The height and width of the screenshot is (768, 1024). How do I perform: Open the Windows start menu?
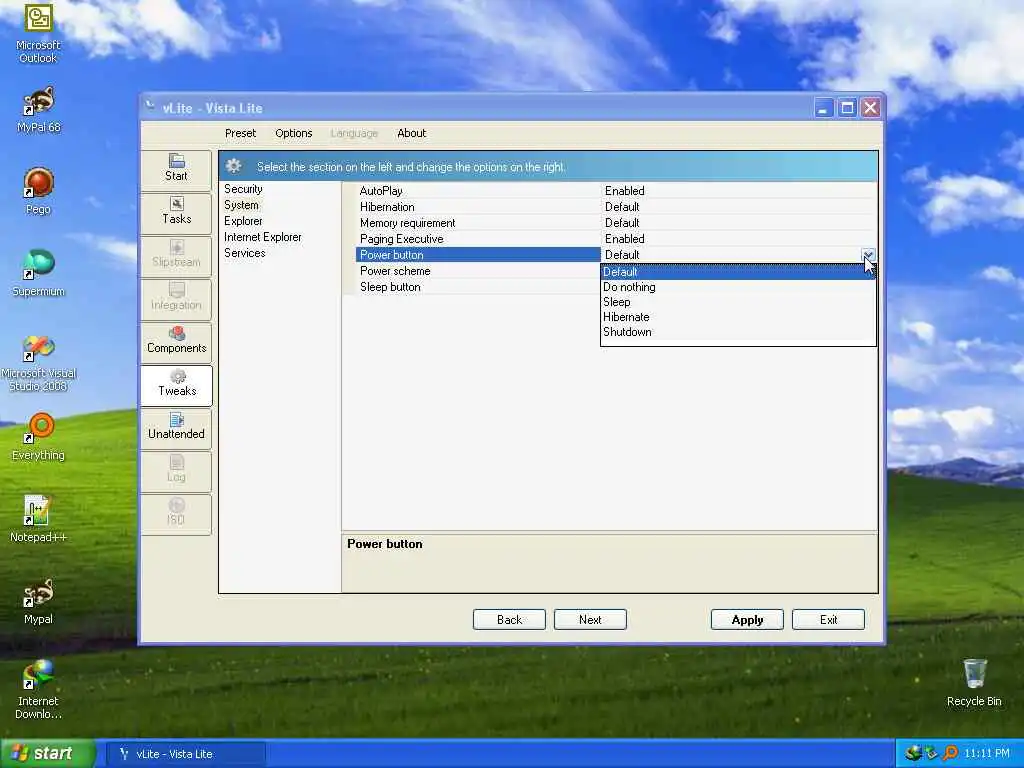click(x=48, y=754)
